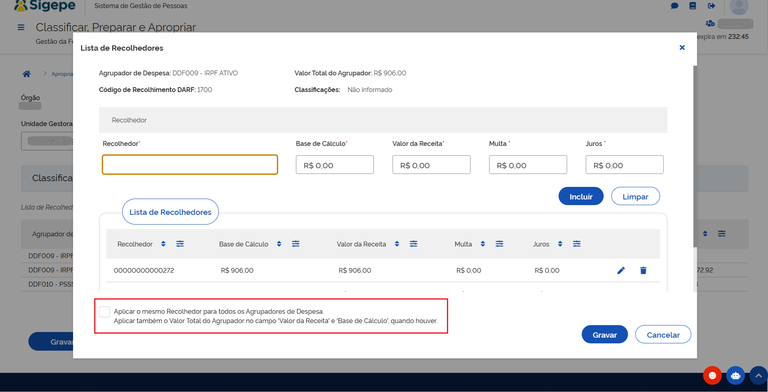Click the red help circle icon at bottom right
768x392 pixels.
[x=712, y=376]
